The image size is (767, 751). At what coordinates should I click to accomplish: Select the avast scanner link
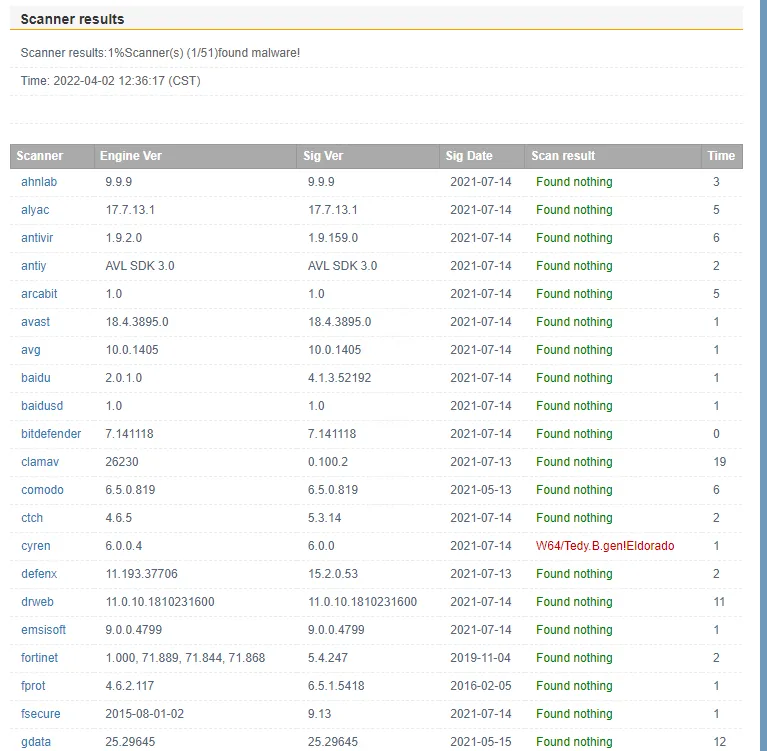[36, 322]
